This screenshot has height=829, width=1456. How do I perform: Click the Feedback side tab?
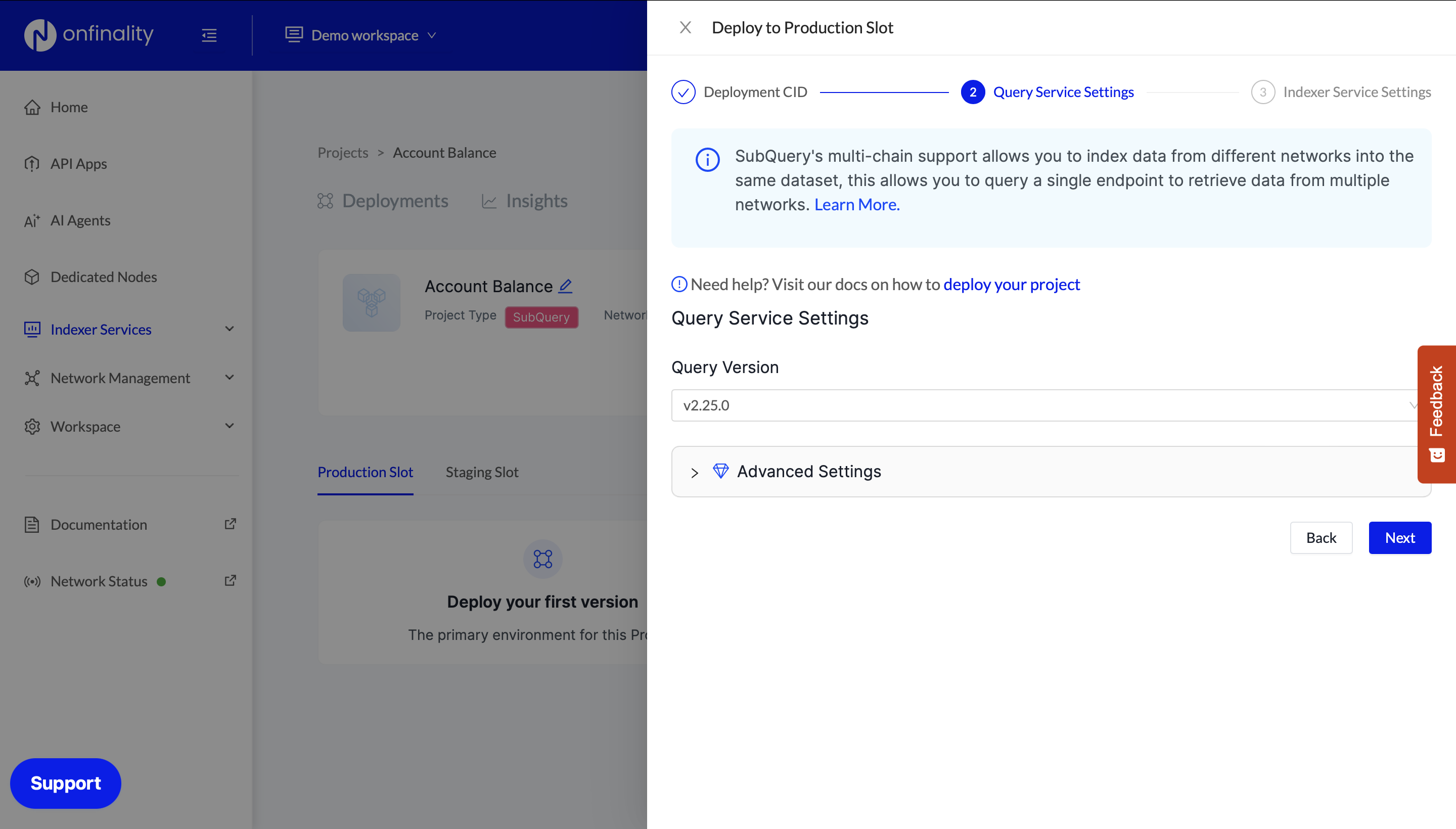tap(1436, 413)
